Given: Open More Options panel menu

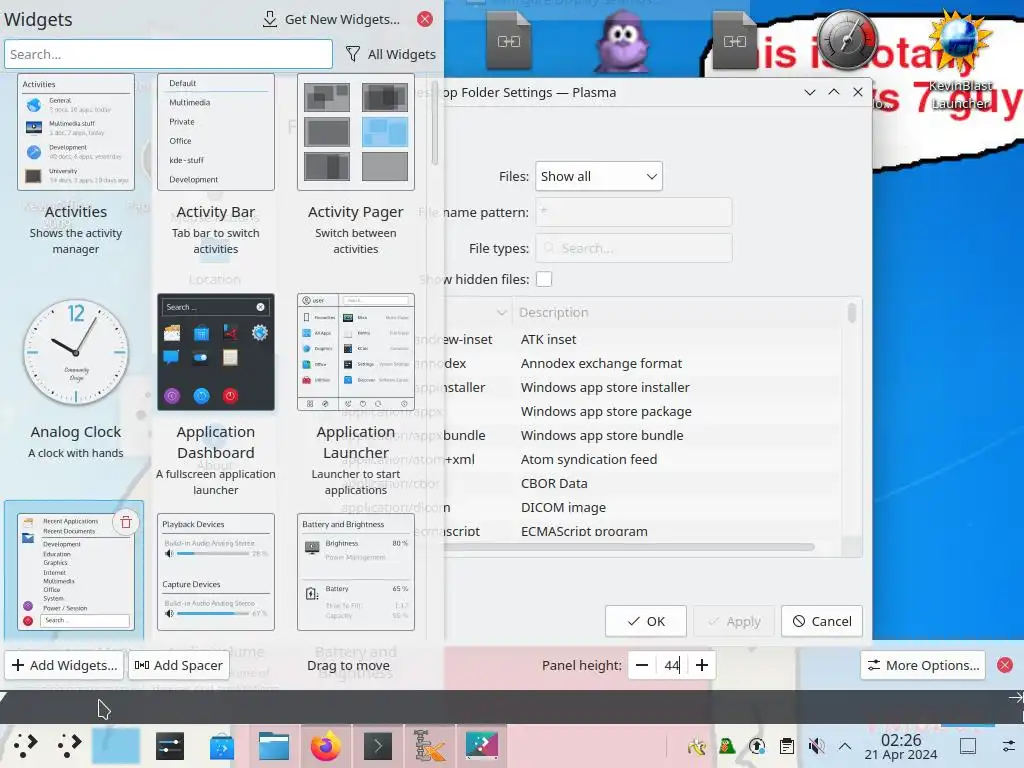Looking at the screenshot, I should click(x=923, y=665).
